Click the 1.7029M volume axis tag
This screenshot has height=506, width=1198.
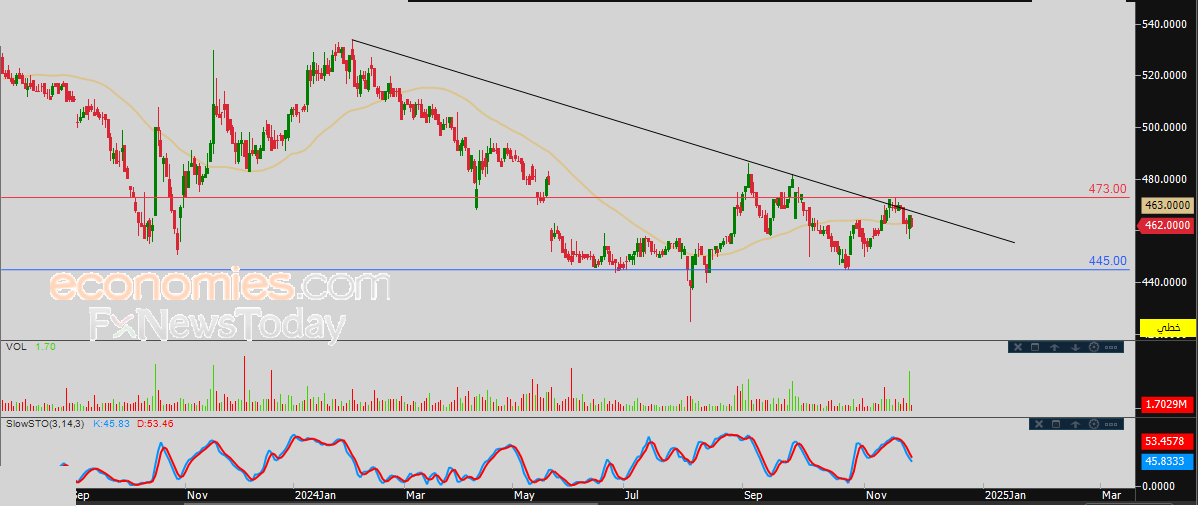point(1167,404)
